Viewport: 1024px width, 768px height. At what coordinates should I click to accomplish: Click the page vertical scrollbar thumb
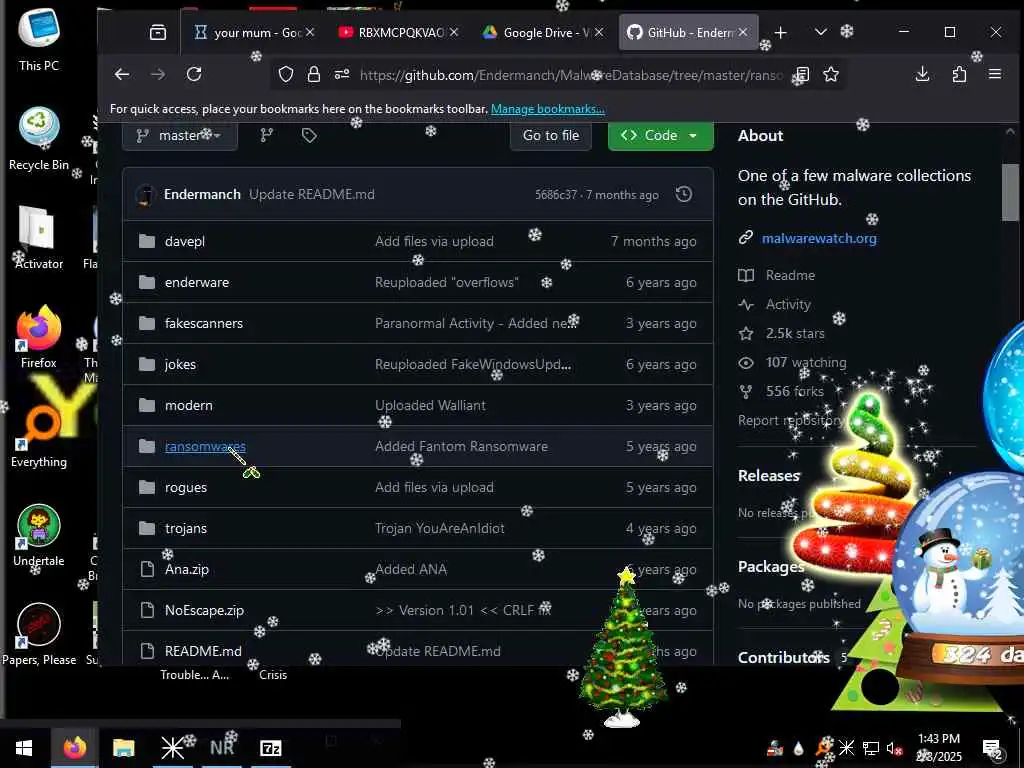[1010, 192]
